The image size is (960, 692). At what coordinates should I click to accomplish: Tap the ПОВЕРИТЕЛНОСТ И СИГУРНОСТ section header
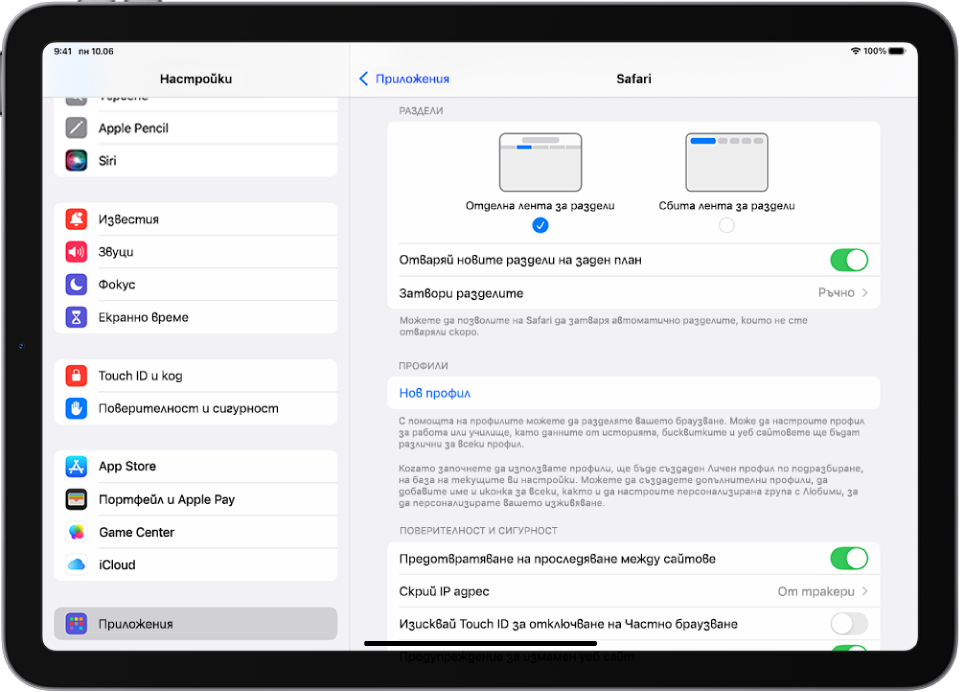pyautogui.click(x=478, y=530)
